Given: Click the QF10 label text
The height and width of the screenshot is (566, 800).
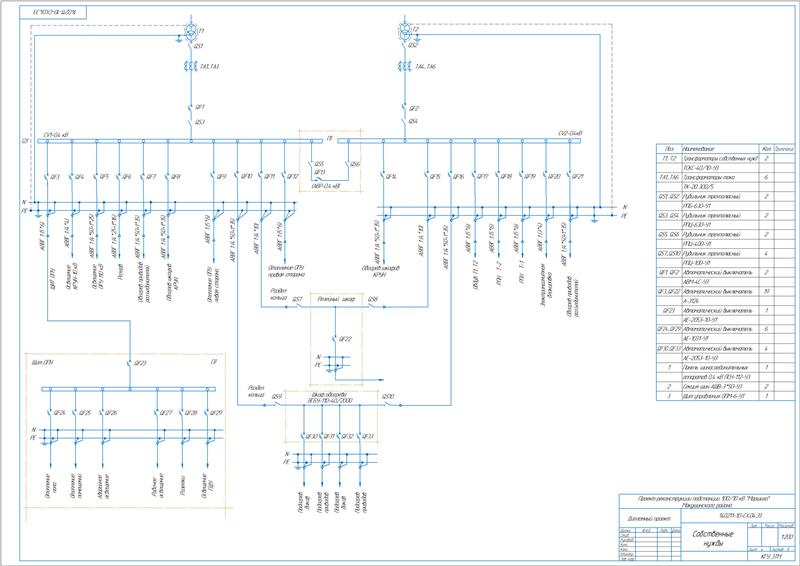Looking at the screenshot, I should (x=246, y=177).
